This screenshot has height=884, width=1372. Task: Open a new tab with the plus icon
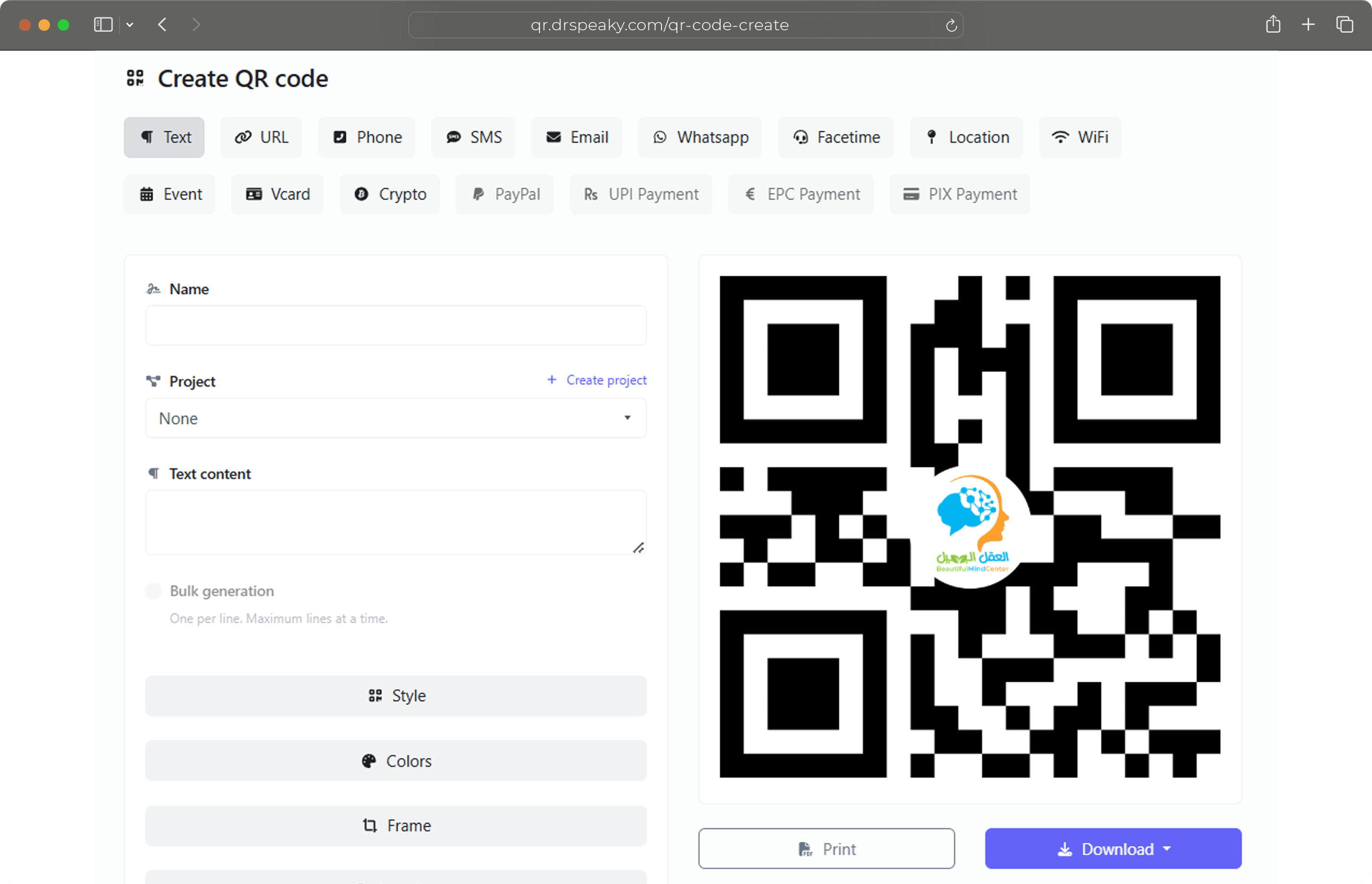tap(1308, 25)
